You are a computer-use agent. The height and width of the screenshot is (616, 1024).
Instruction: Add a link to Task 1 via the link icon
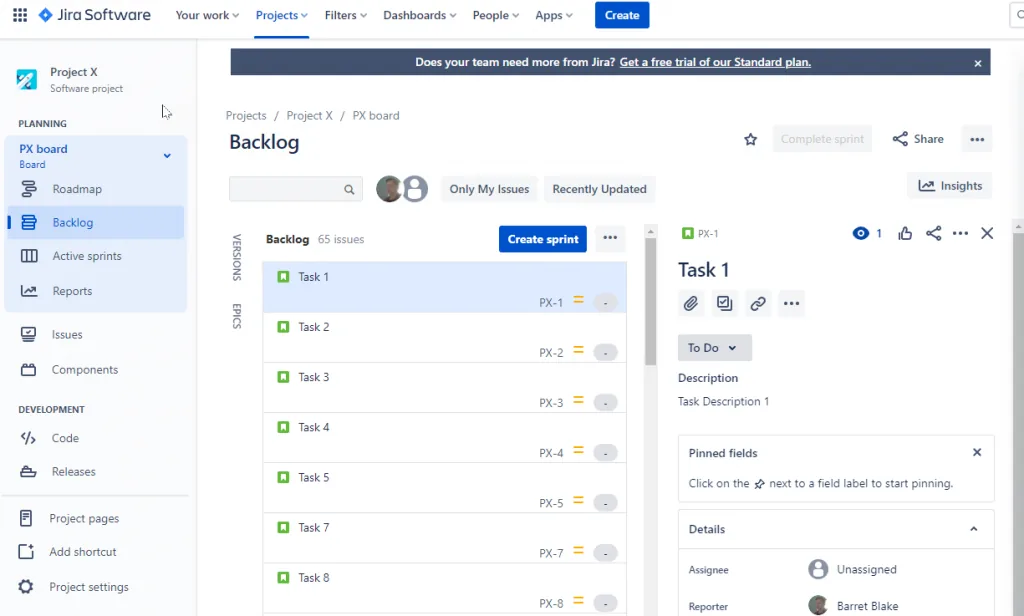[758, 303]
